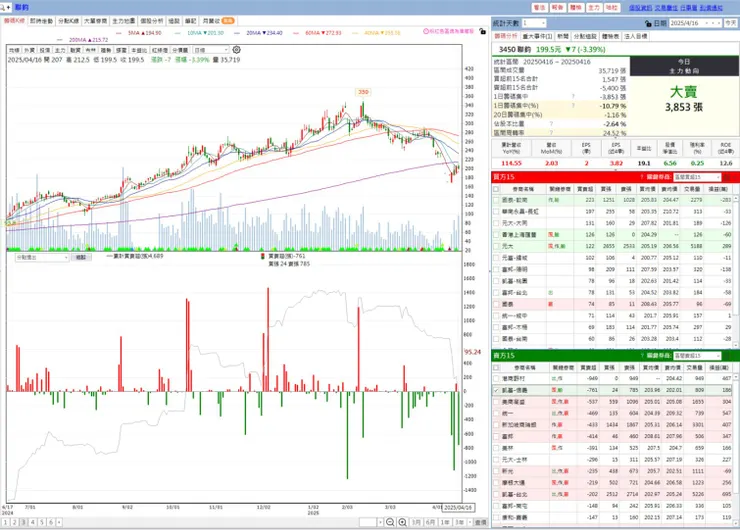The image size is (740, 530).
Task: Open the 法人目標 tab
Action: point(636,36)
